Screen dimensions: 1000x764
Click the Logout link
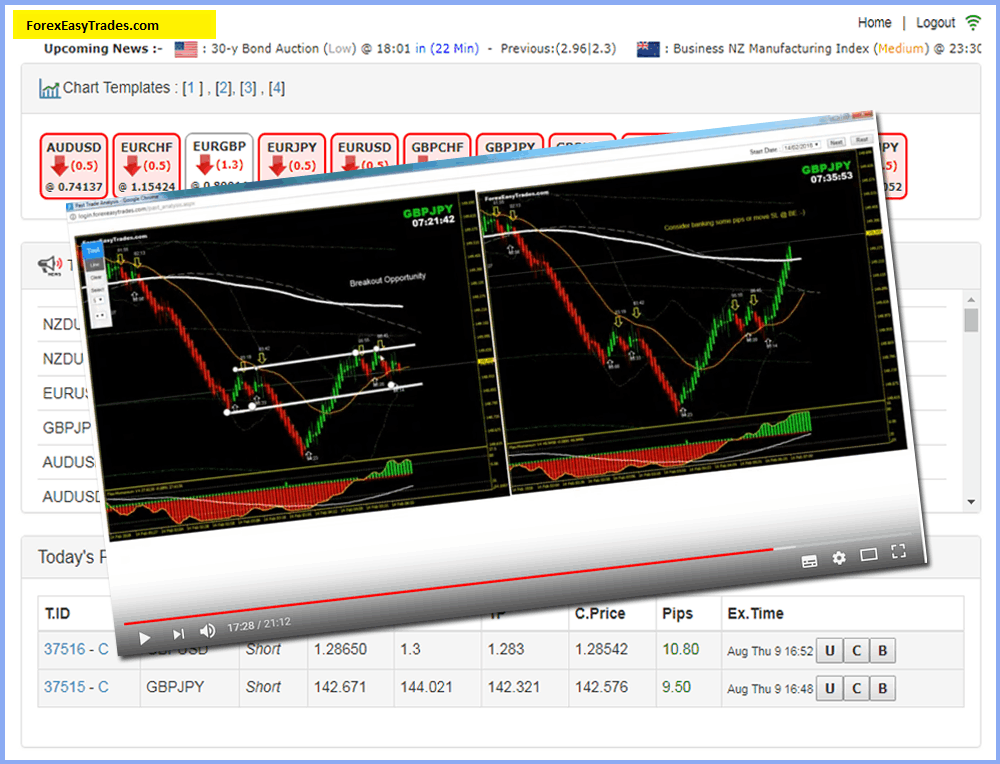(936, 22)
